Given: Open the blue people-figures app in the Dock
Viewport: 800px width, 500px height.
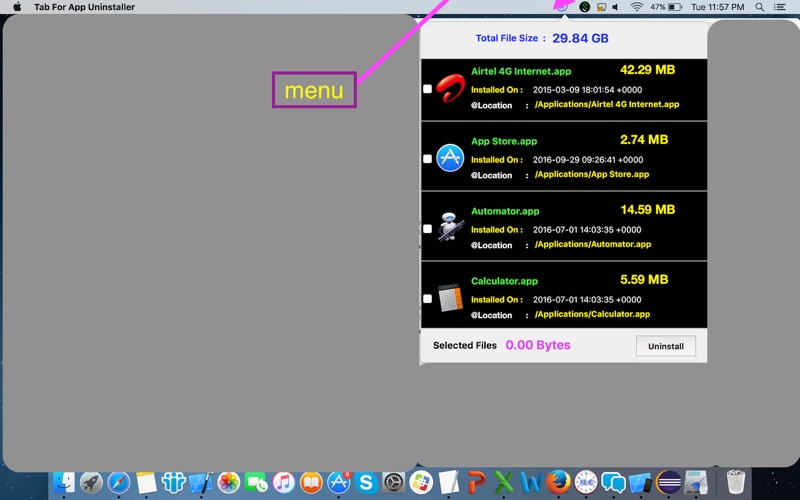Looking at the screenshot, I should point(173,482).
